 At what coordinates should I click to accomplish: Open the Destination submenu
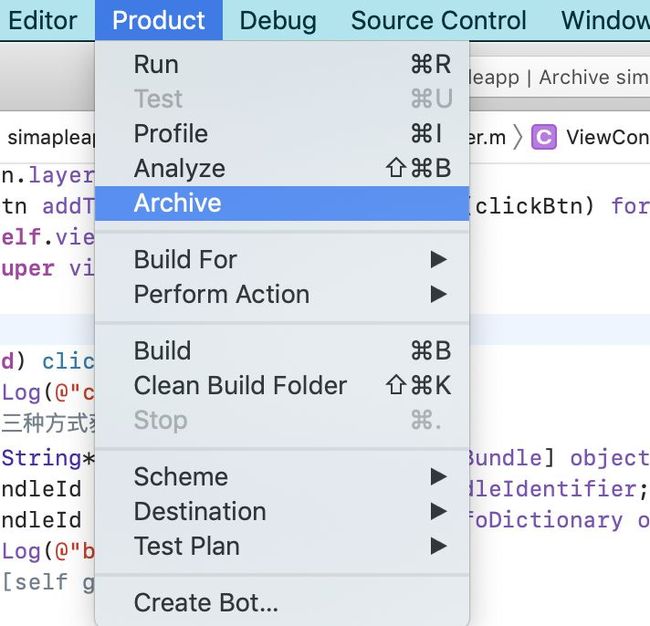[x=282, y=511]
